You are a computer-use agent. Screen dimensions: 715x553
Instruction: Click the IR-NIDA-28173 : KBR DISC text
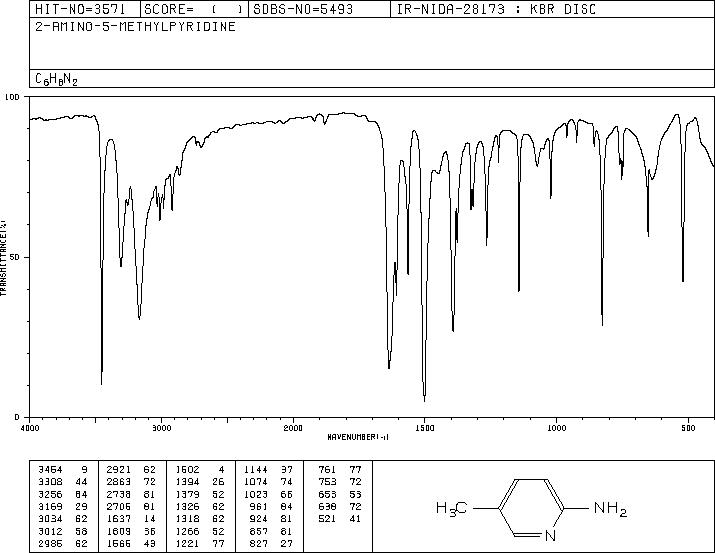click(x=496, y=9)
